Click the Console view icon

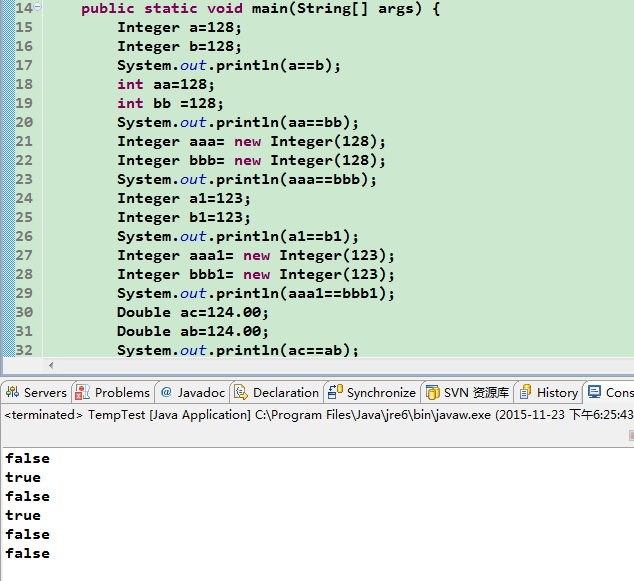[x=595, y=393]
